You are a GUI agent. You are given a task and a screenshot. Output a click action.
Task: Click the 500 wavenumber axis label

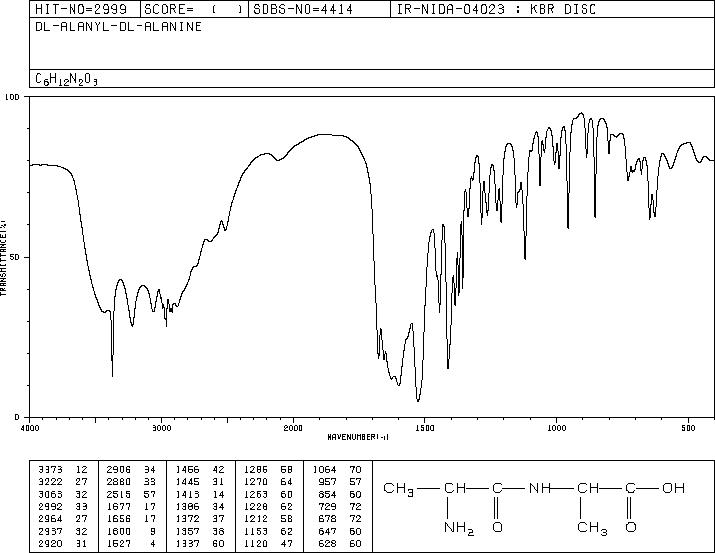click(688, 428)
